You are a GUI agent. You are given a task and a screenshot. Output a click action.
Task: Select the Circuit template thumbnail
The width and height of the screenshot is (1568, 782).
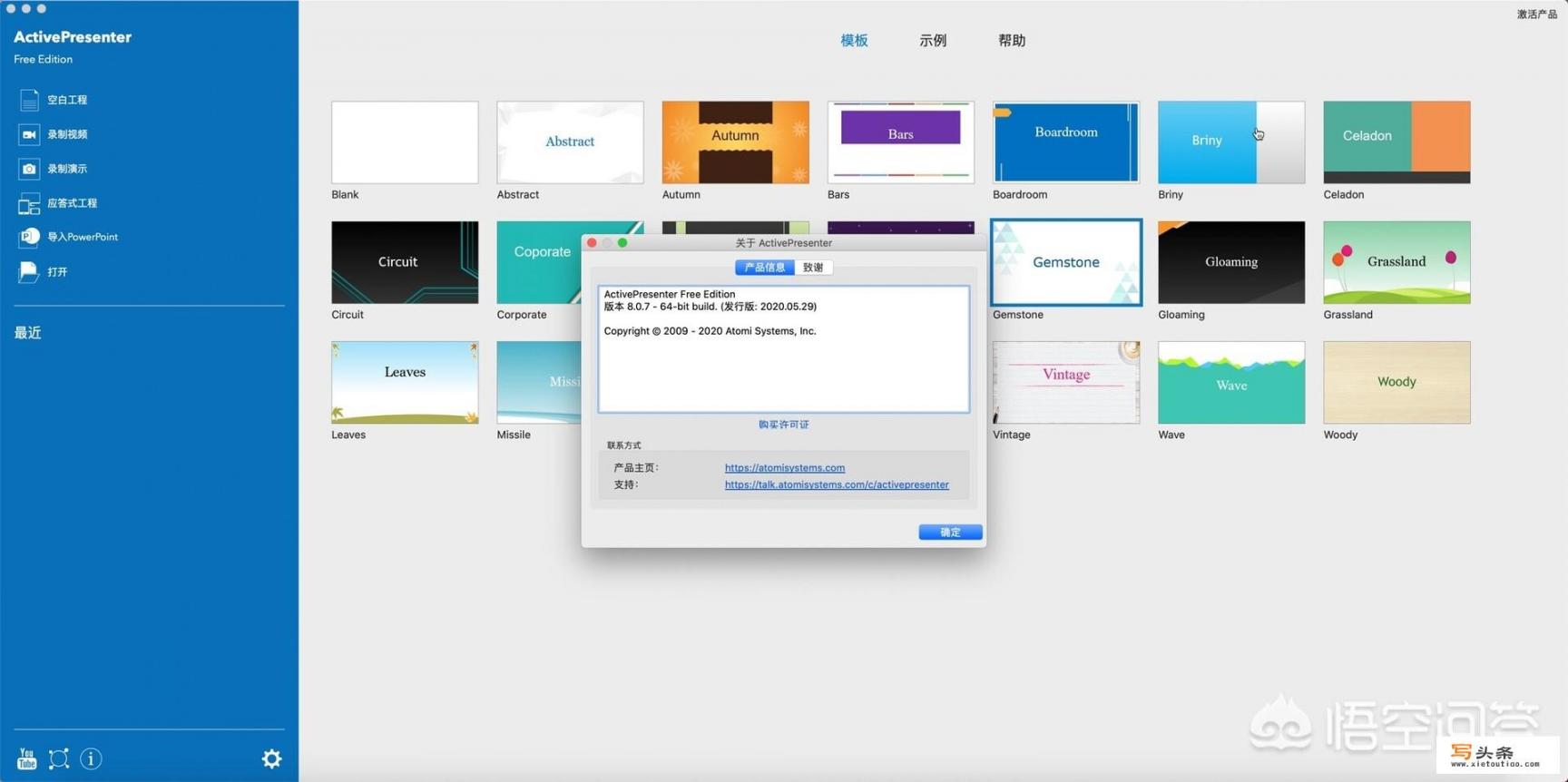(x=405, y=262)
